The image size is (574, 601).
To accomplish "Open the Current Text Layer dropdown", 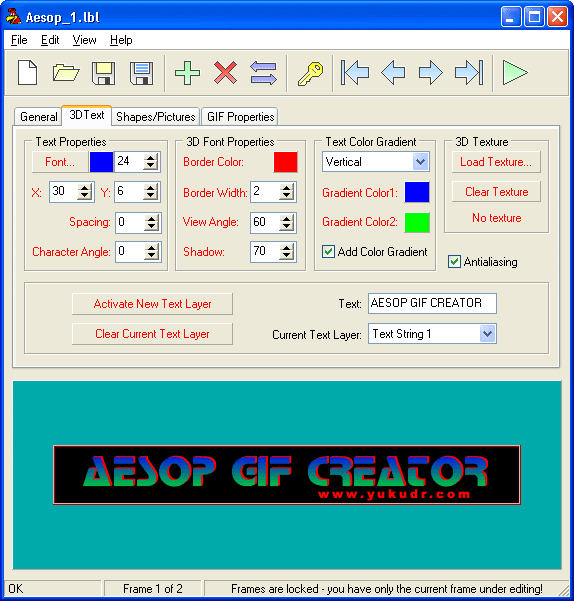I will coord(487,334).
